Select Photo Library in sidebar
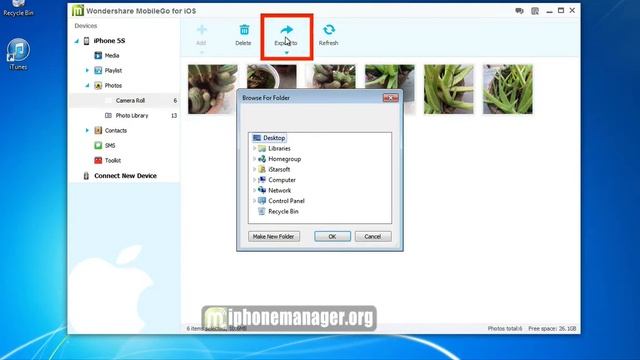 coord(132,116)
